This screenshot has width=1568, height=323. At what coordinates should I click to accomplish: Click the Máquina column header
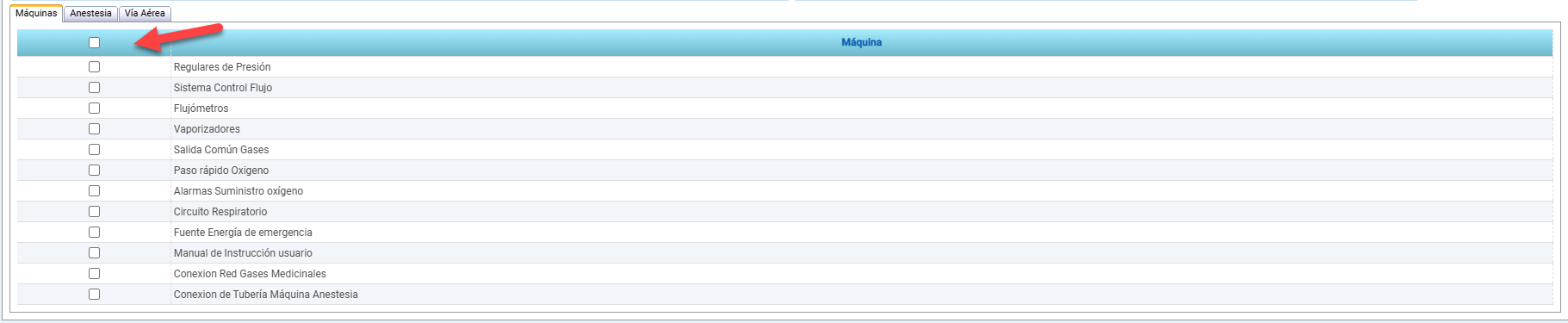click(x=861, y=42)
